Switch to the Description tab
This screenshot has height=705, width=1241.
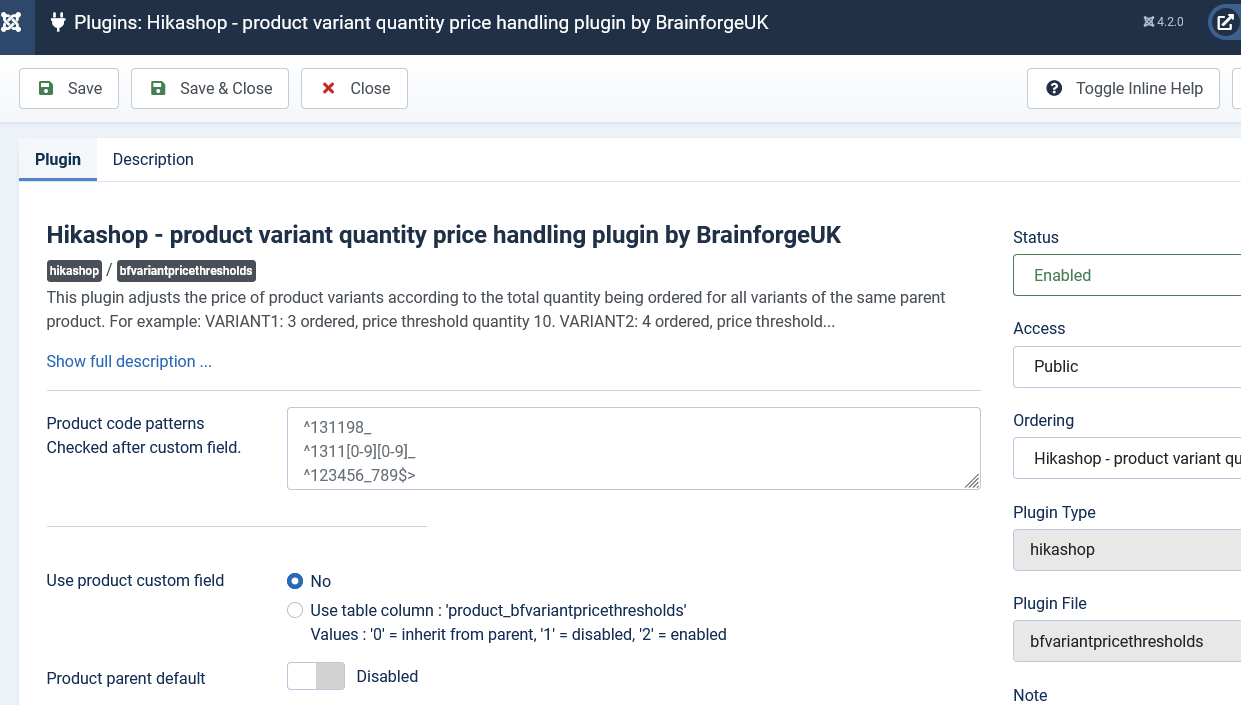pyautogui.click(x=153, y=159)
